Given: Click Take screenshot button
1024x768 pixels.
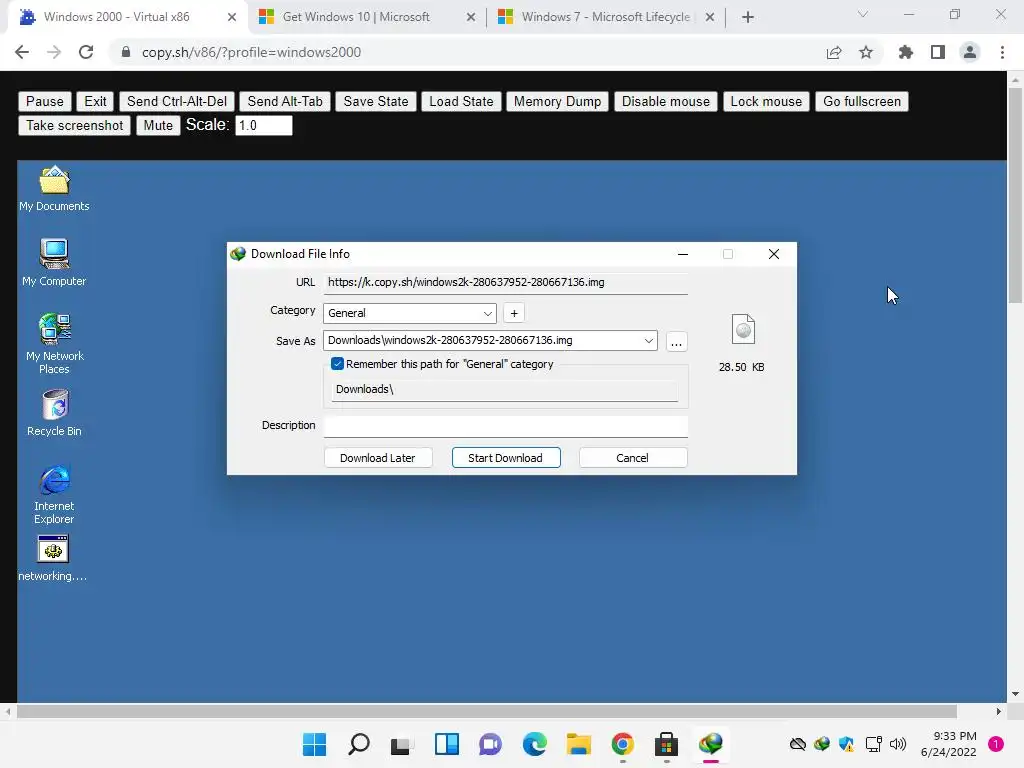Looking at the screenshot, I should [74, 125].
